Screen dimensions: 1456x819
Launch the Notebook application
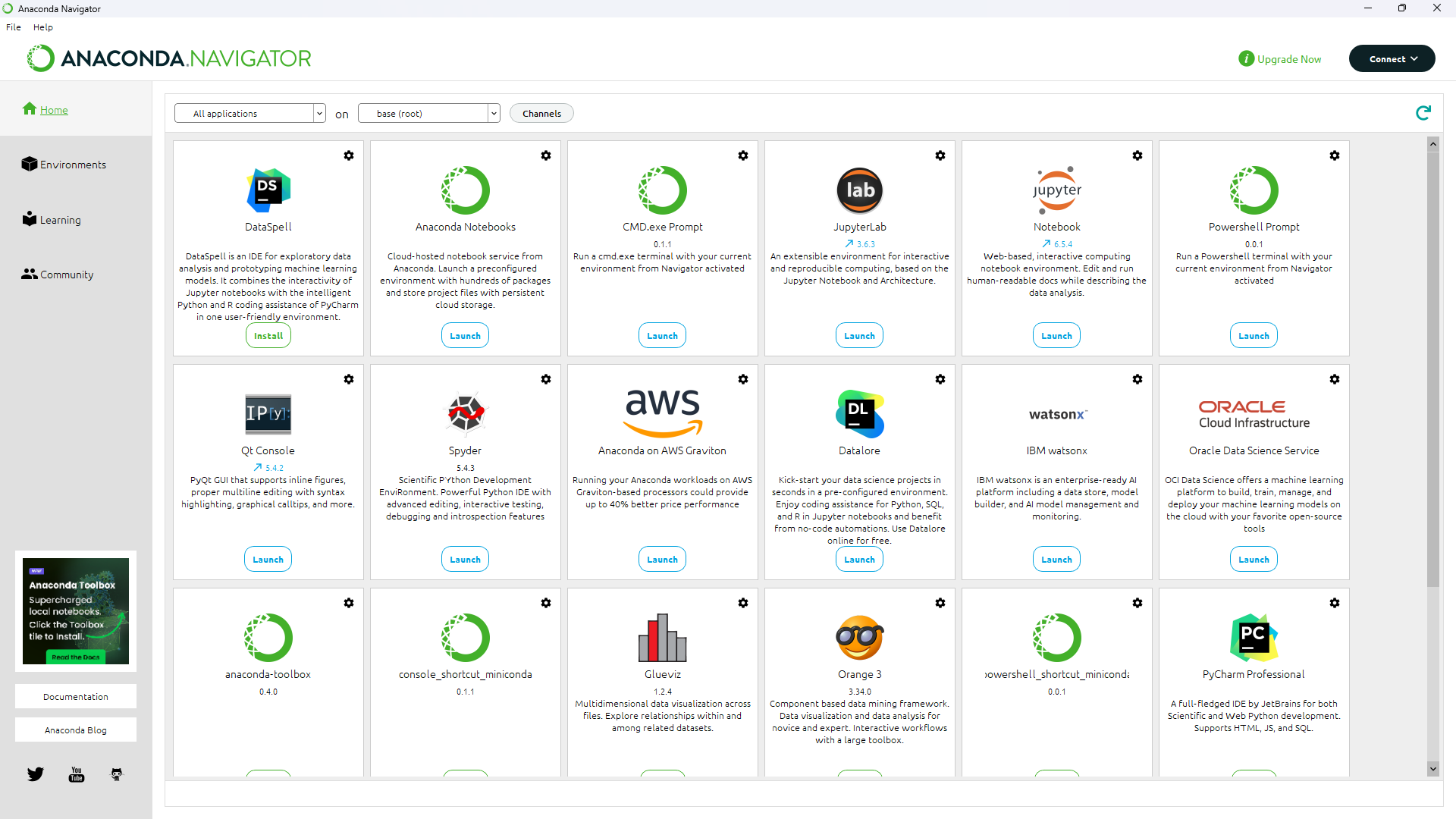[1056, 335]
